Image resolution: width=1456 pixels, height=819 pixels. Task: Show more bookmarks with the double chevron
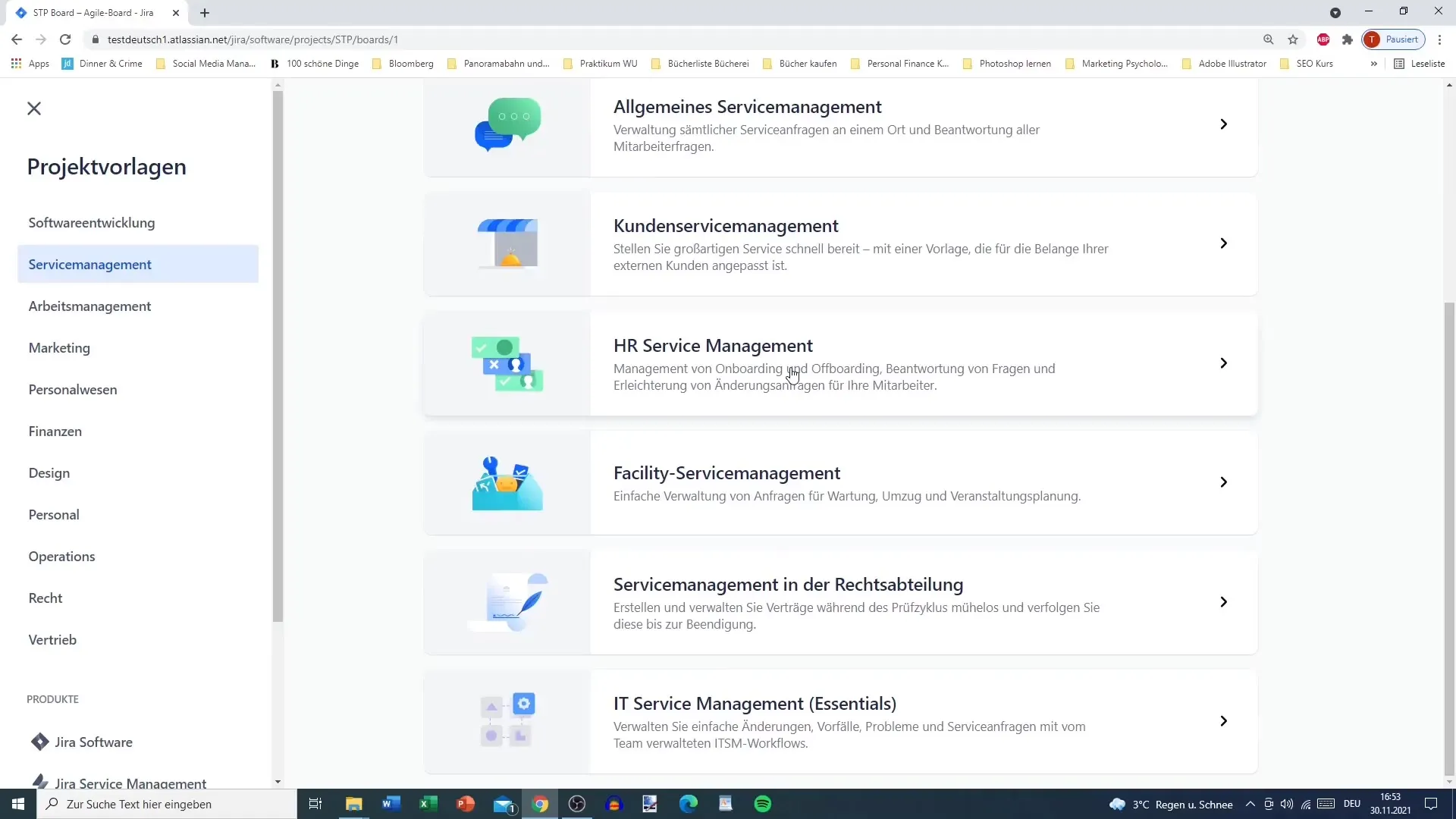(x=1373, y=64)
